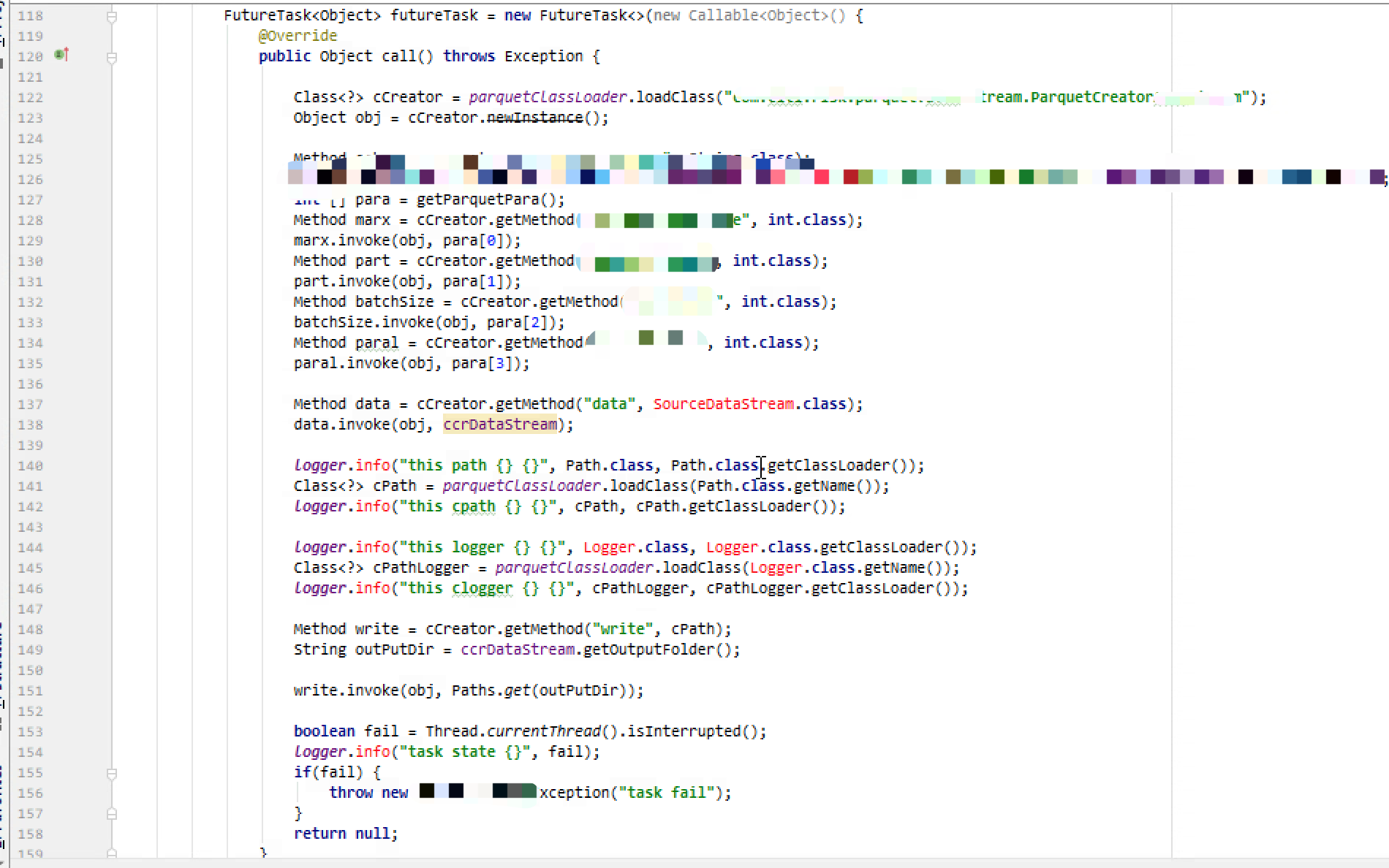The image size is (1389, 868).
Task: Click the "data" string literal on line 137
Action: coord(609,404)
